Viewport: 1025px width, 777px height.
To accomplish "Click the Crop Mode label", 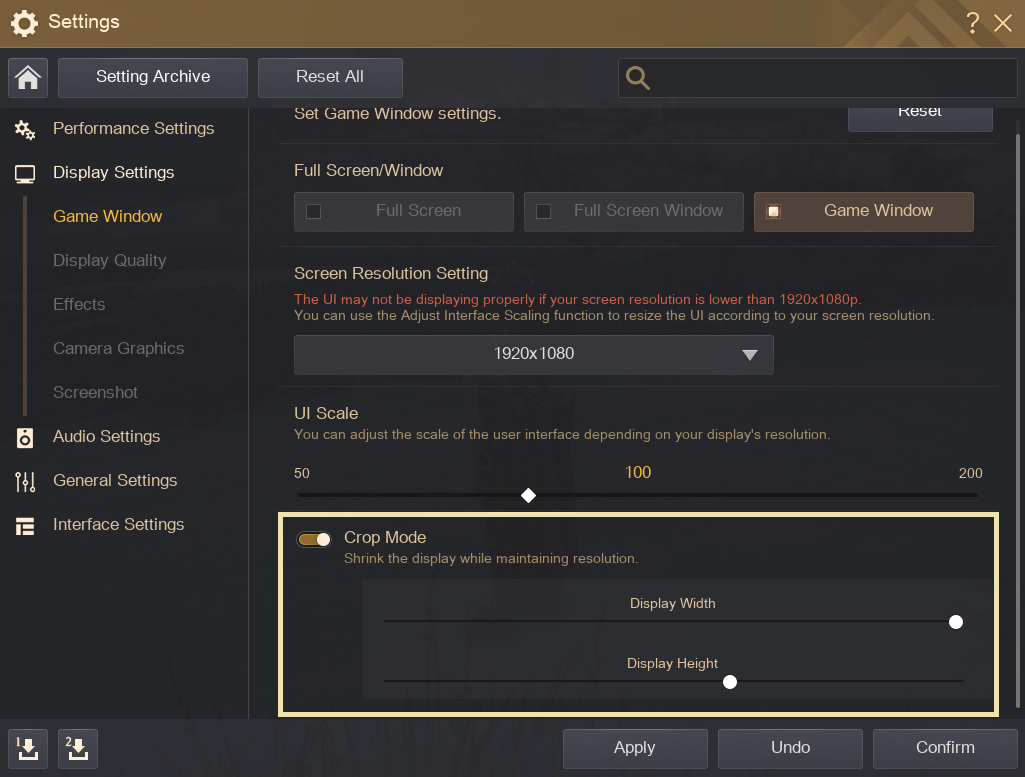I will [x=385, y=537].
